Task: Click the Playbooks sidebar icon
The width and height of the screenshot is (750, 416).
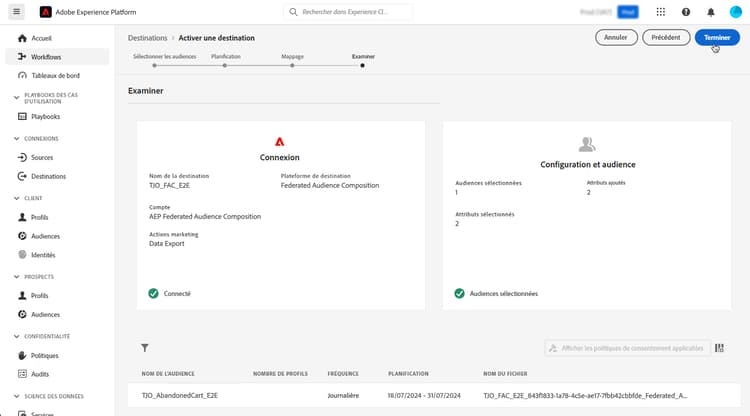Action: [x=22, y=117]
